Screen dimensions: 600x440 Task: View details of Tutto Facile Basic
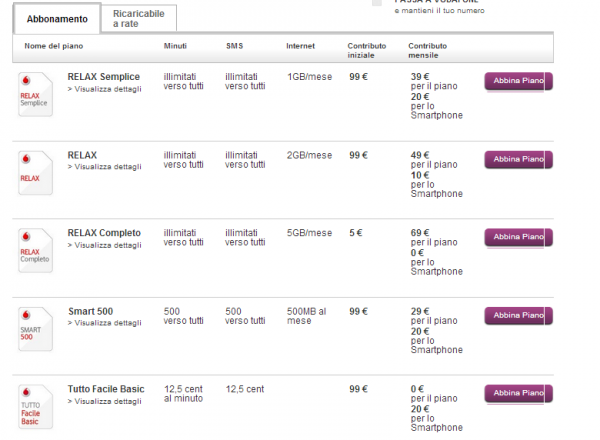click(104, 401)
